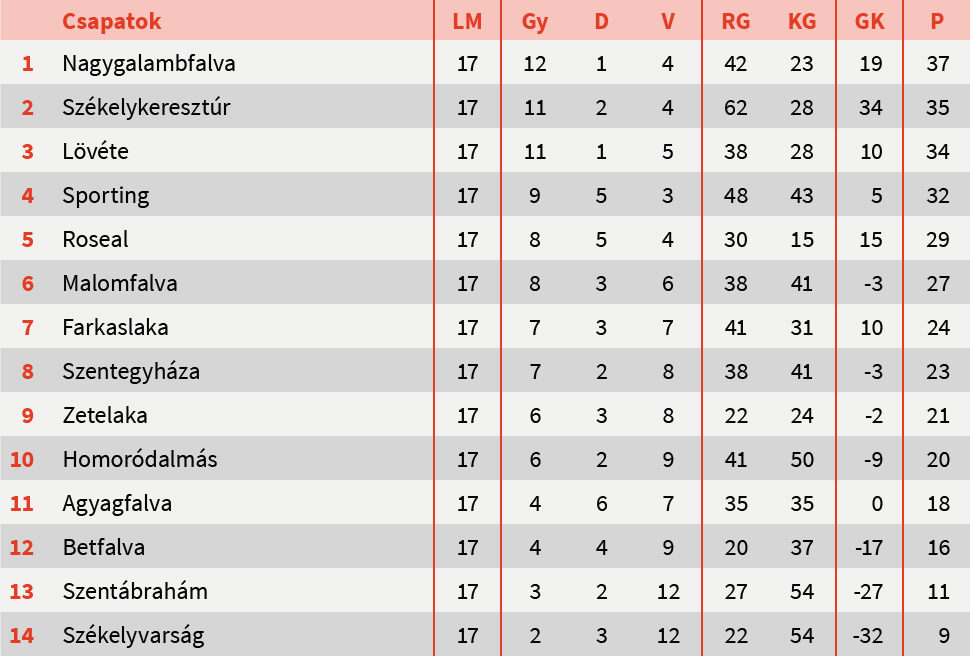Open the Homoródalmás team entry
The height and width of the screenshot is (656, 970).
[140, 460]
